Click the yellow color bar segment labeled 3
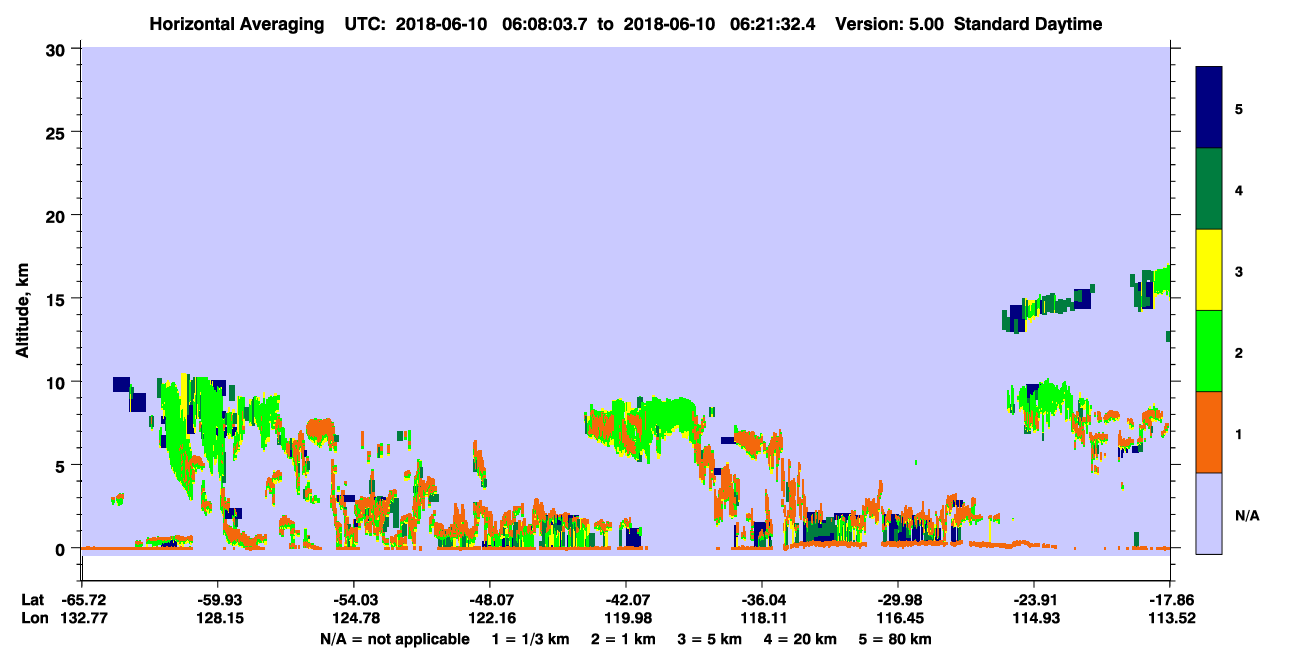The image size is (1300, 667). point(1209,270)
